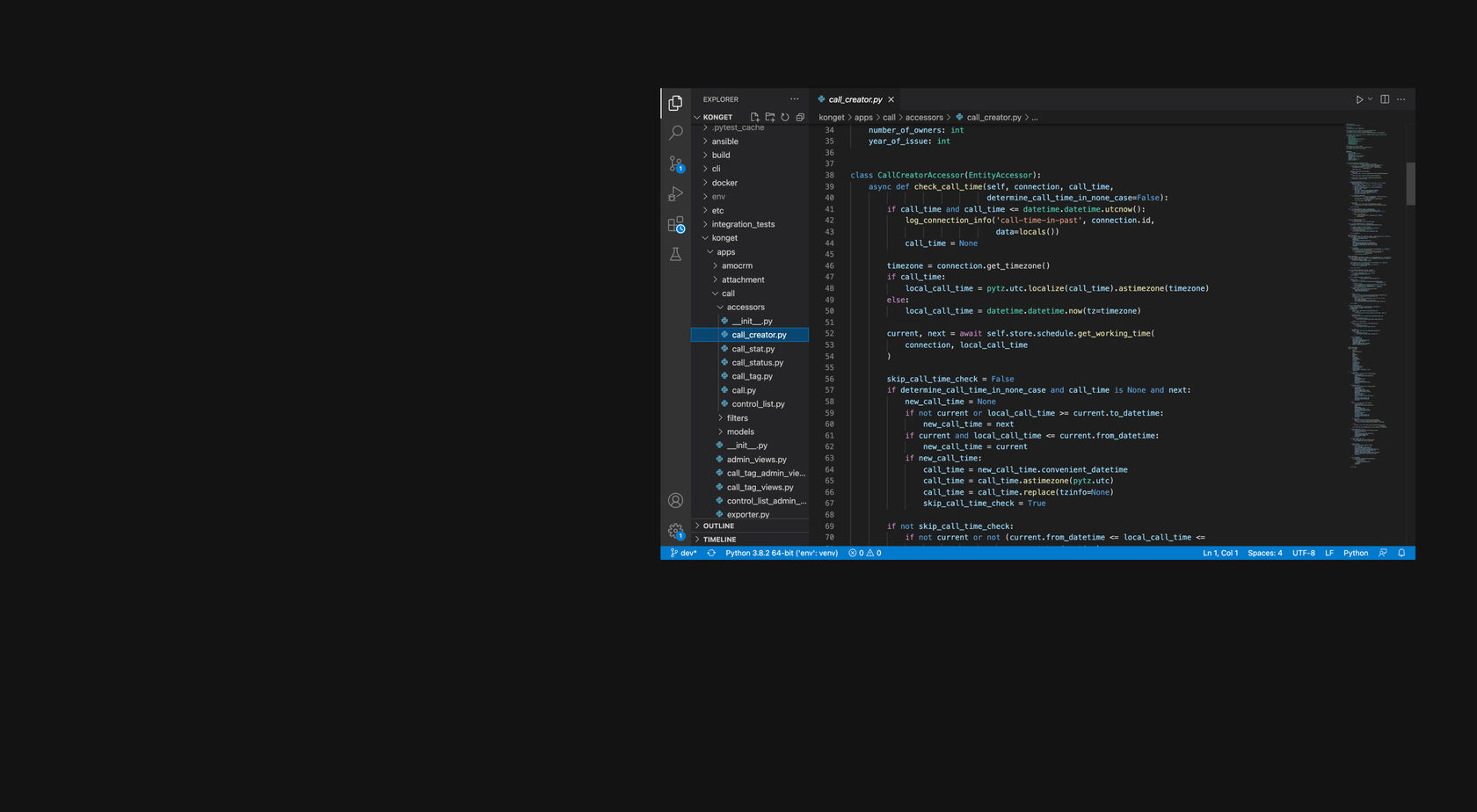Change indentation via Spaces: 4
The image size is (1477, 812).
[1264, 554]
